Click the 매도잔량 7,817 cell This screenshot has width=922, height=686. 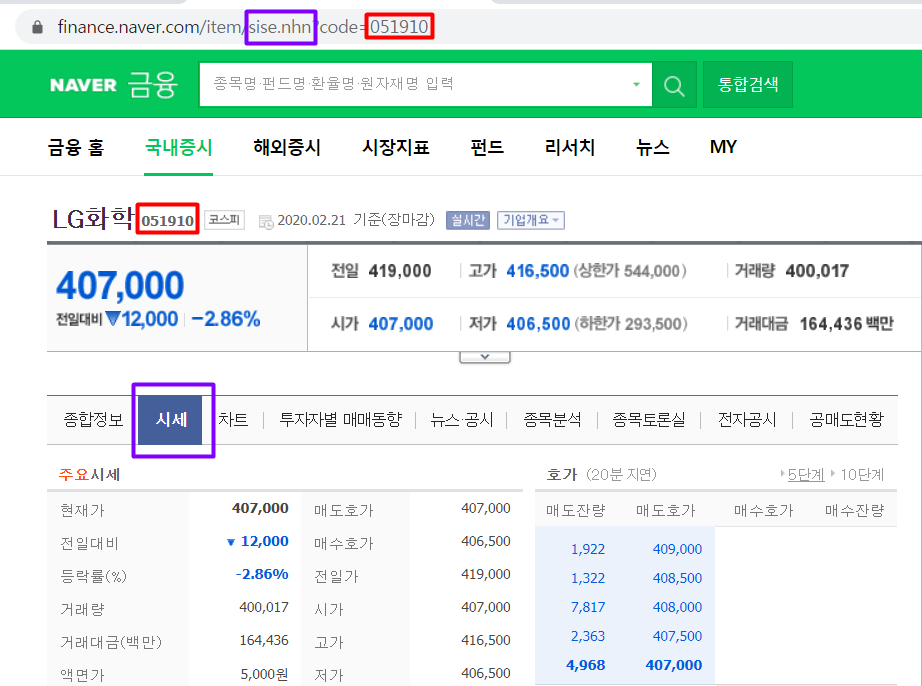click(587, 607)
